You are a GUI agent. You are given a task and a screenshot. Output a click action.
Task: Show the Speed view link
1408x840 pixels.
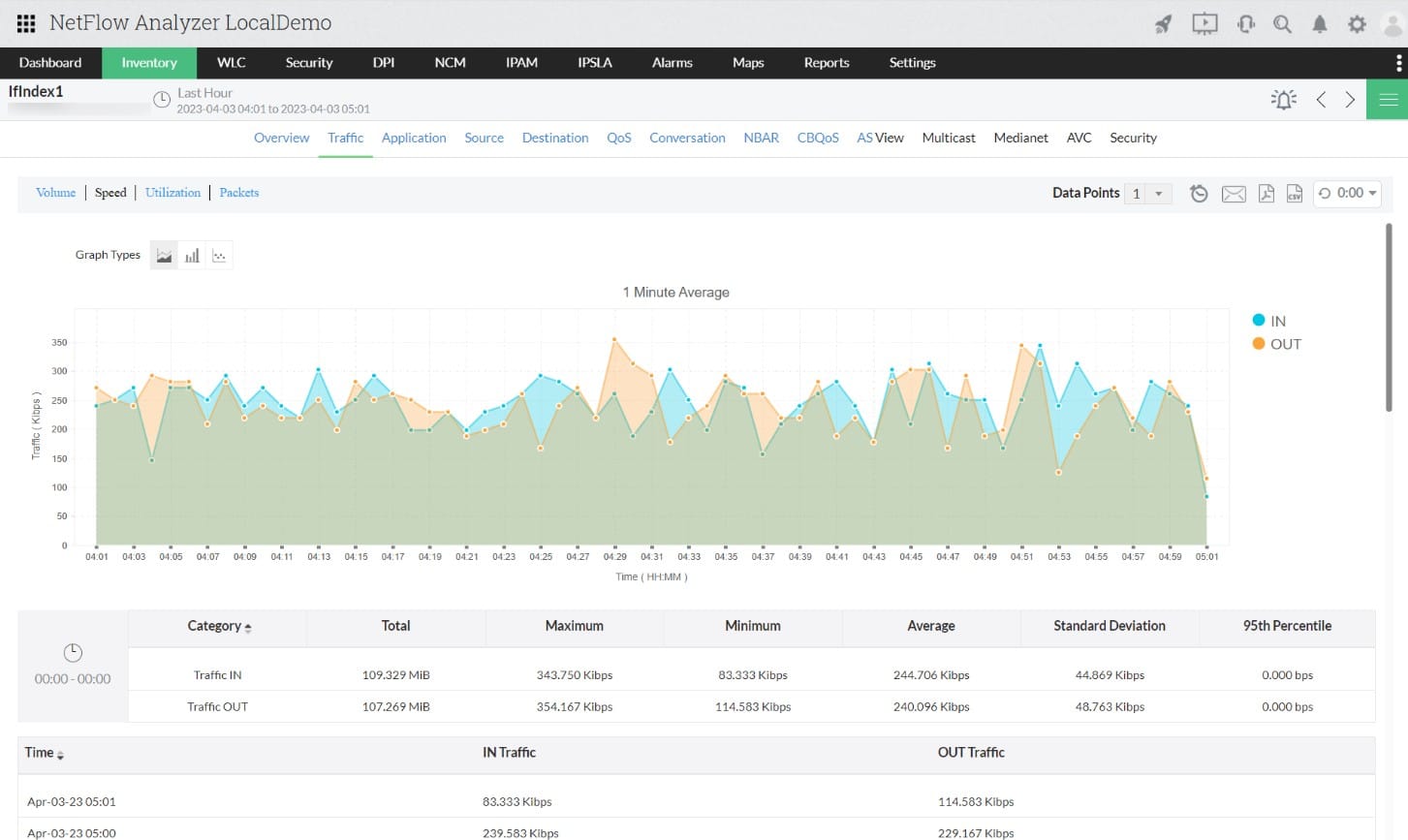(110, 193)
